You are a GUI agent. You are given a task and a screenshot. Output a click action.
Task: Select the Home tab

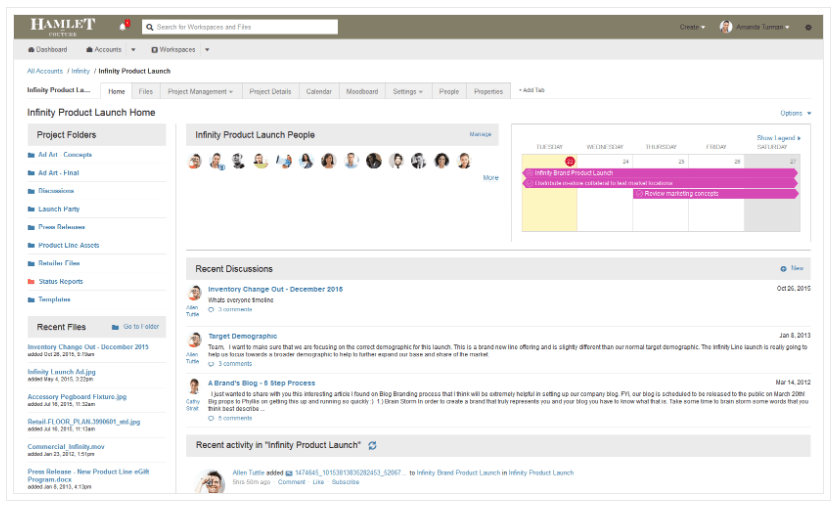pos(116,91)
